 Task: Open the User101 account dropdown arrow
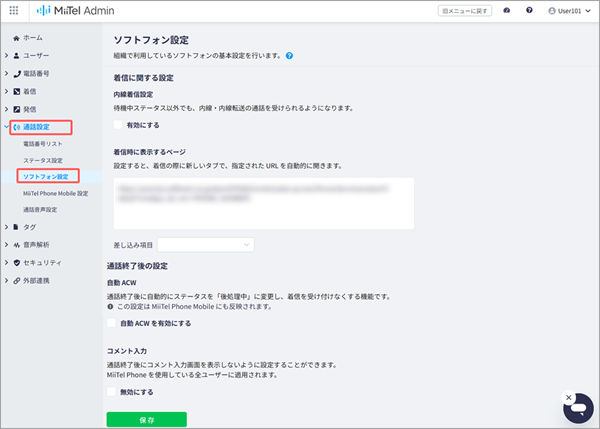pyautogui.click(x=588, y=11)
